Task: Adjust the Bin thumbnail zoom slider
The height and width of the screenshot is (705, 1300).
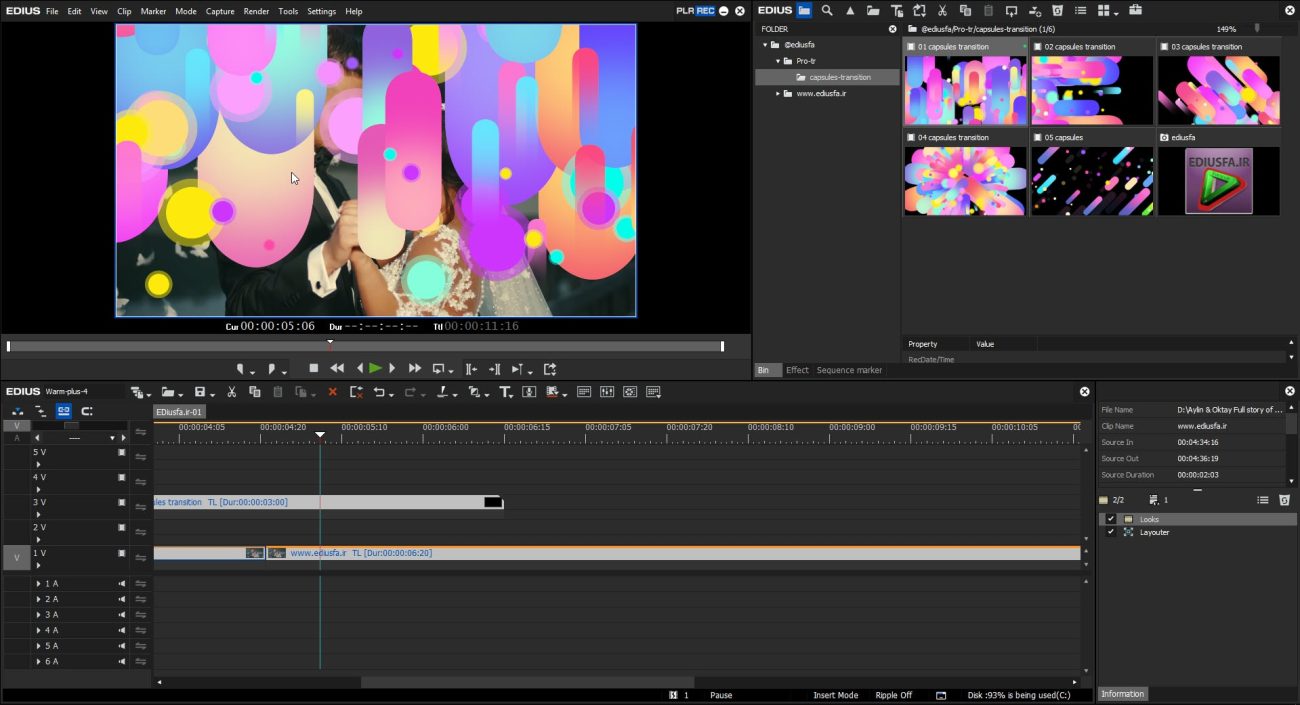Action: pos(1257,29)
